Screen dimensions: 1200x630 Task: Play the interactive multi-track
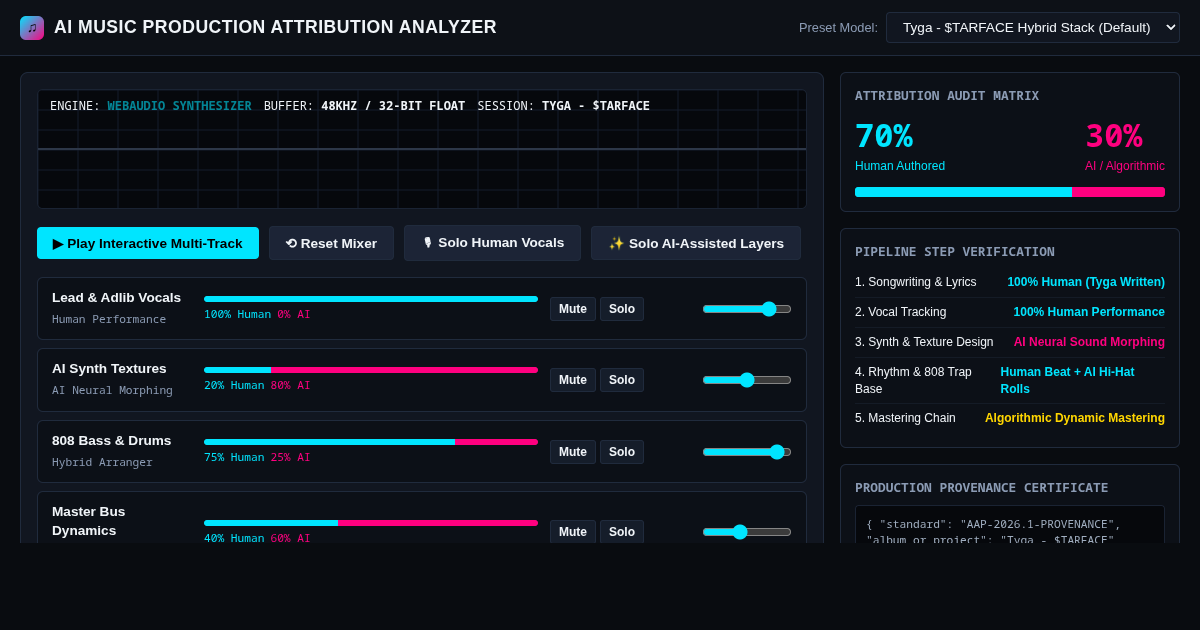coord(148,243)
